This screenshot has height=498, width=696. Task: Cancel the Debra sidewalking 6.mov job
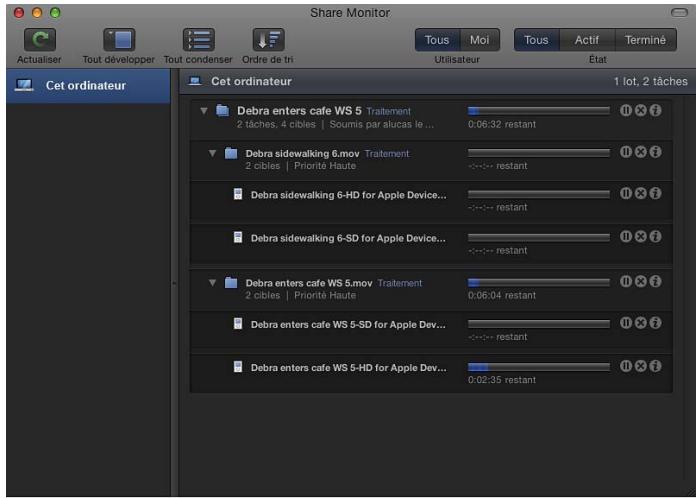(x=641, y=152)
